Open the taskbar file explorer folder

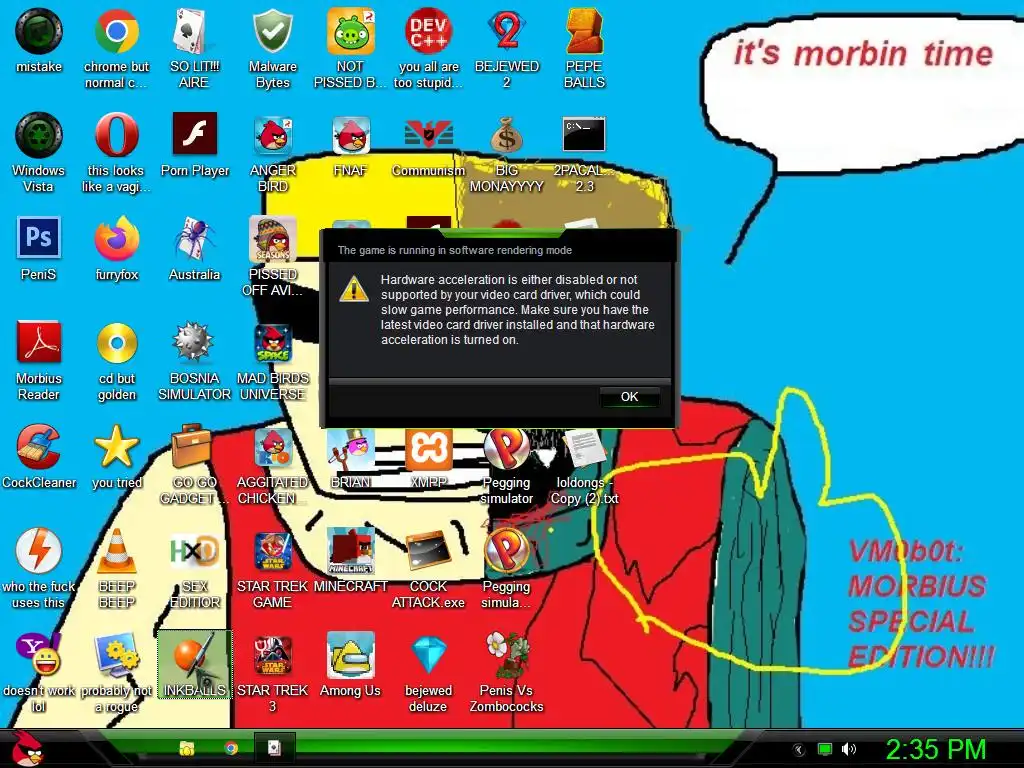pos(187,748)
